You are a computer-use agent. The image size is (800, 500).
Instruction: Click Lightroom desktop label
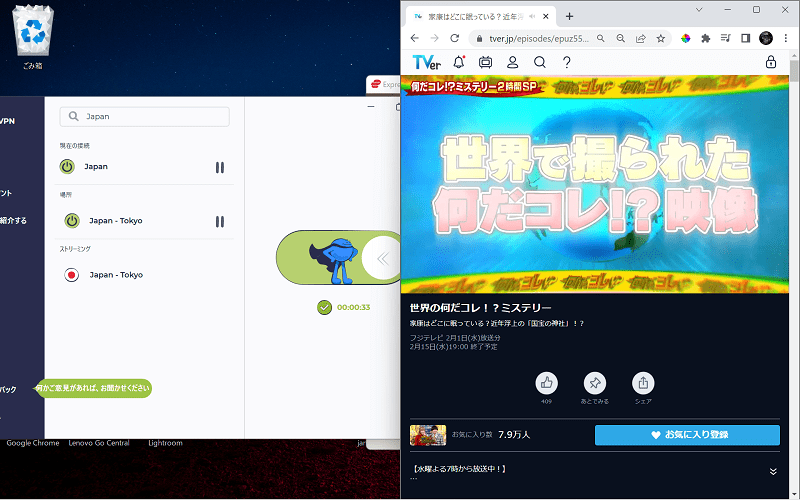pos(165,443)
